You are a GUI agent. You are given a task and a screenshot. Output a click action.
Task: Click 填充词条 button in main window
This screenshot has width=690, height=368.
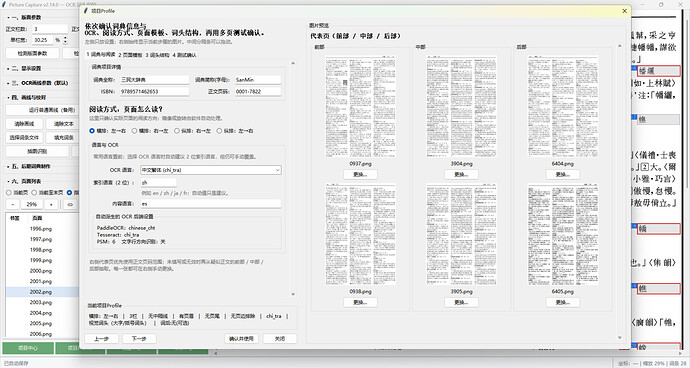pos(63,138)
